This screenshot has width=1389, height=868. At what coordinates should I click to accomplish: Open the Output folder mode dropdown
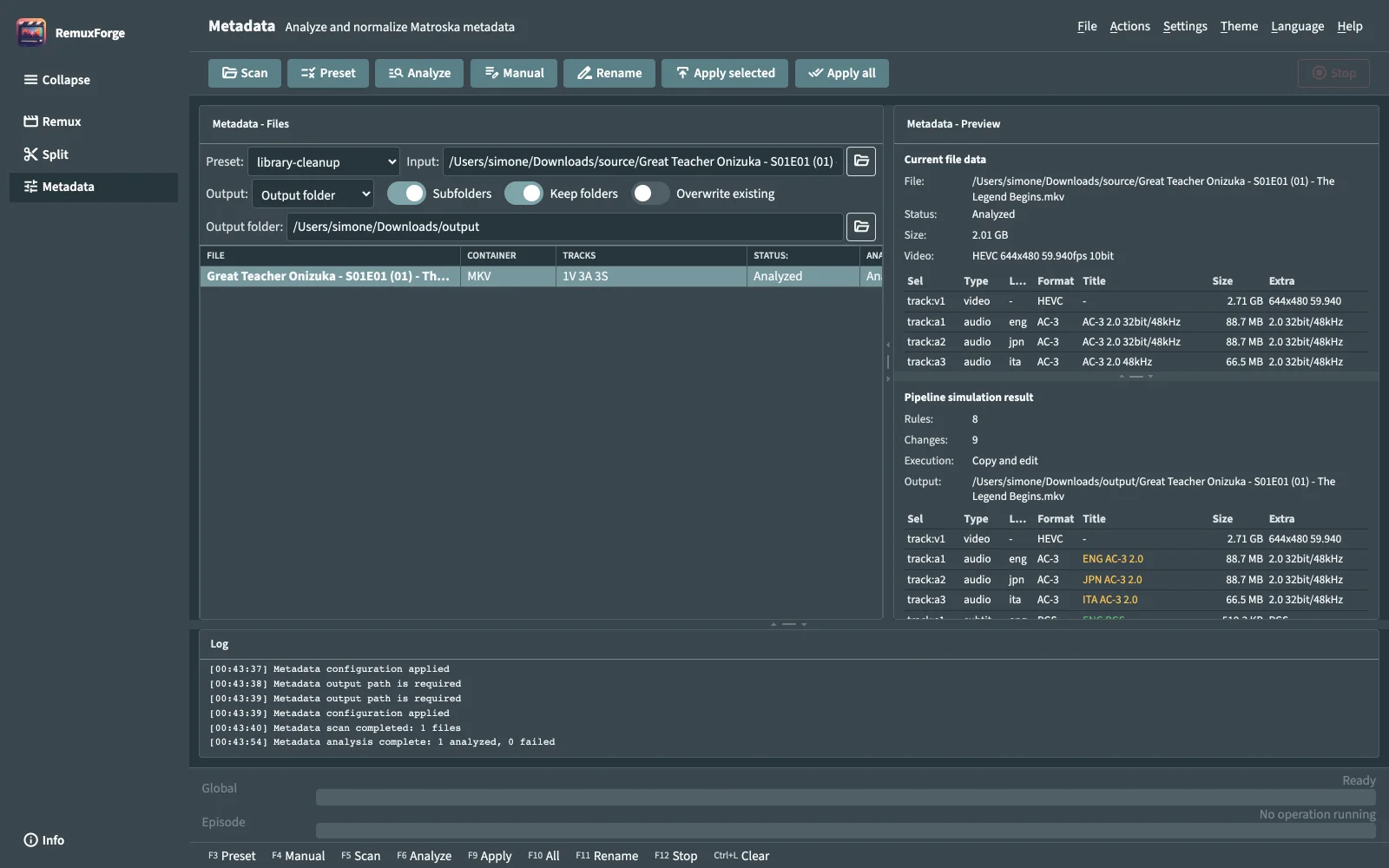313,194
